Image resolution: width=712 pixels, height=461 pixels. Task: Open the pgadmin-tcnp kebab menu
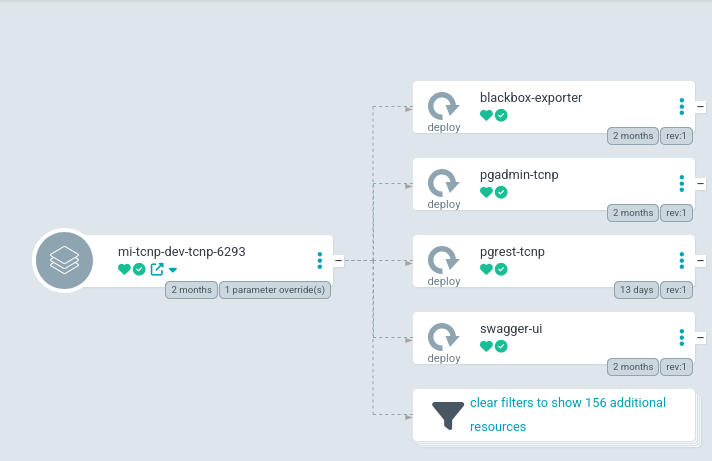pyautogui.click(x=681, y=184)
